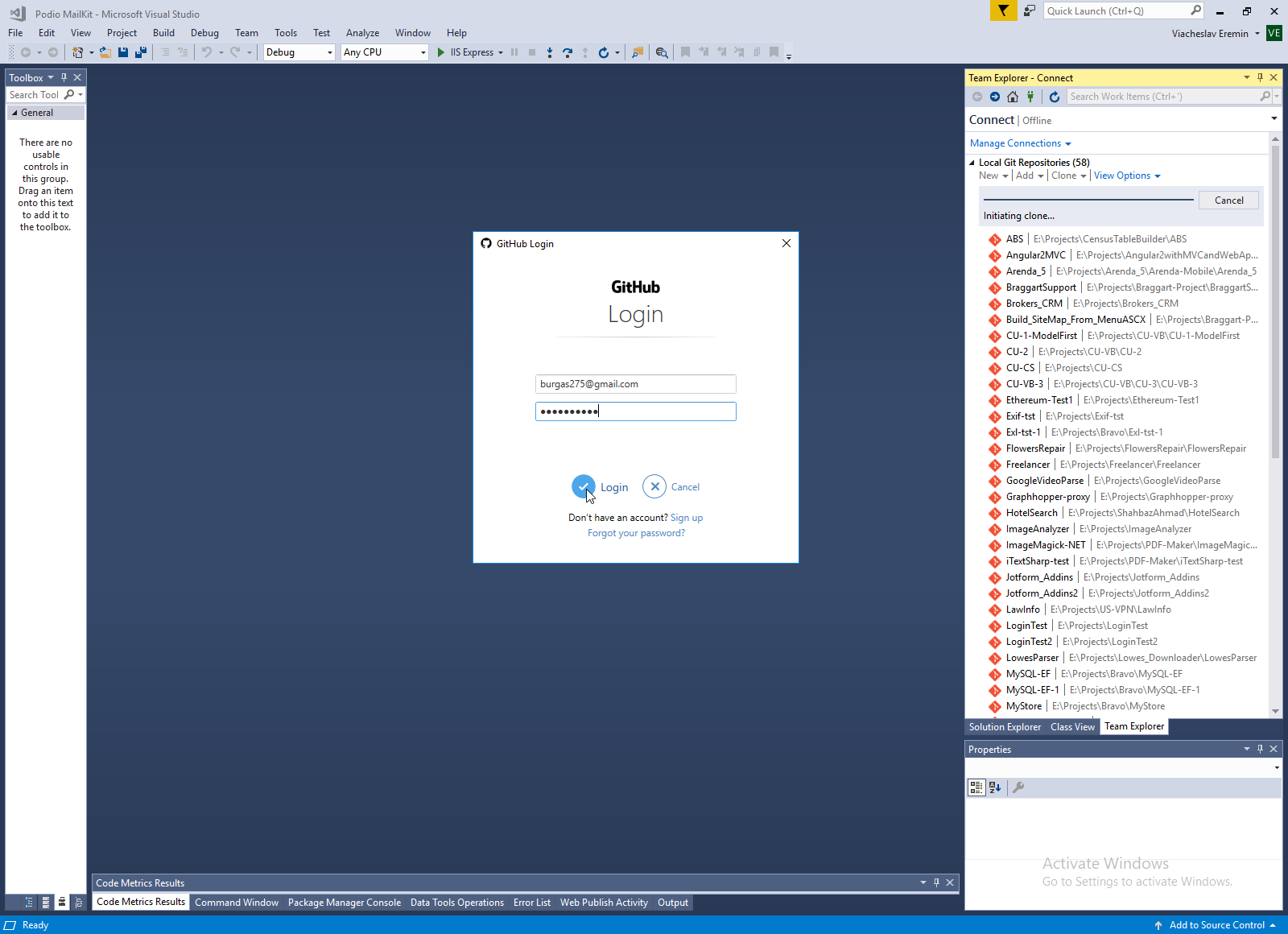Open the File menu

pyautogui.click(x=15, y=33)
